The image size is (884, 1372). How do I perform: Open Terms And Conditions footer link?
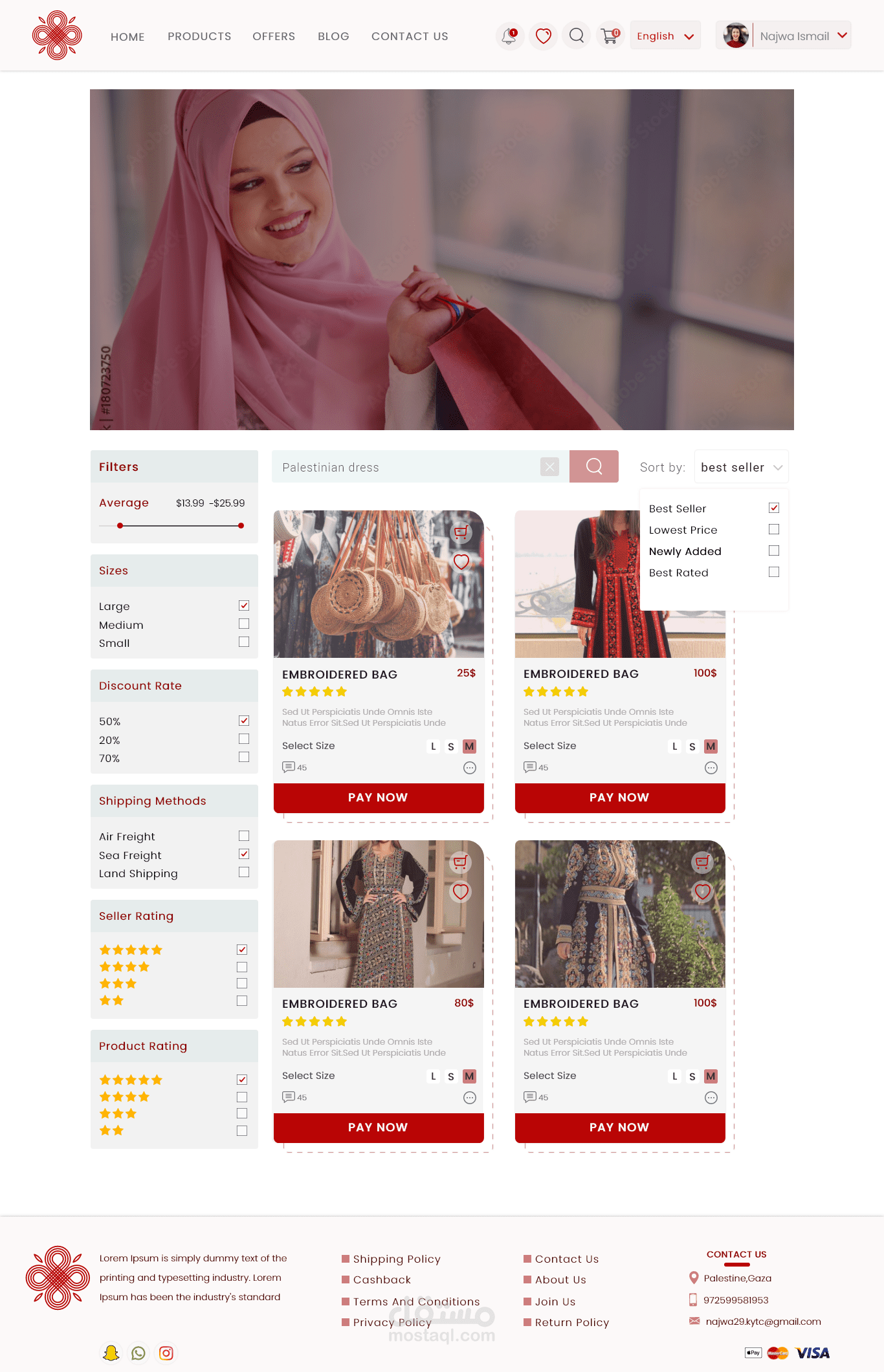417,1301
